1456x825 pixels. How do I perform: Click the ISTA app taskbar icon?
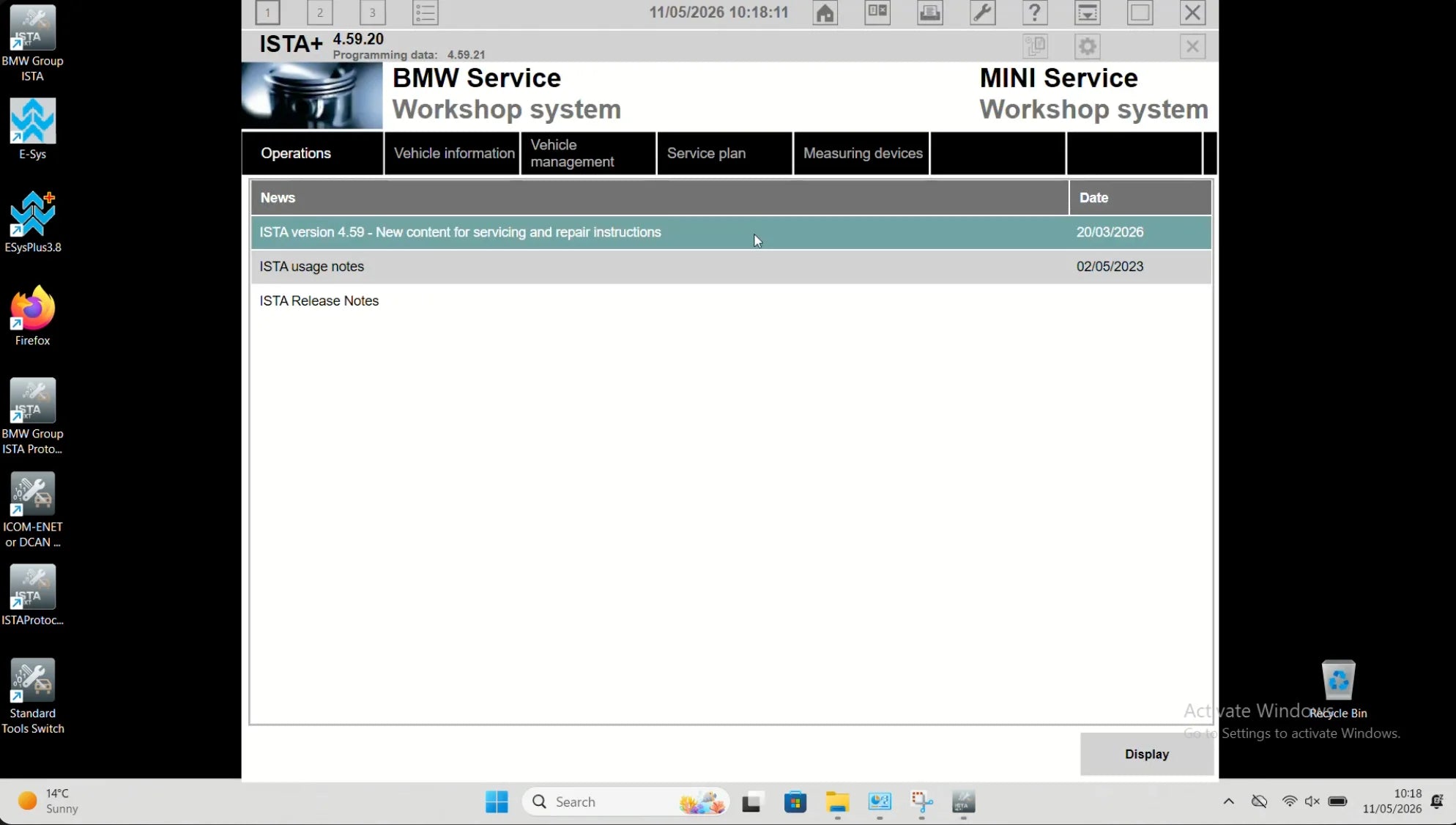[x=963, y=802]
